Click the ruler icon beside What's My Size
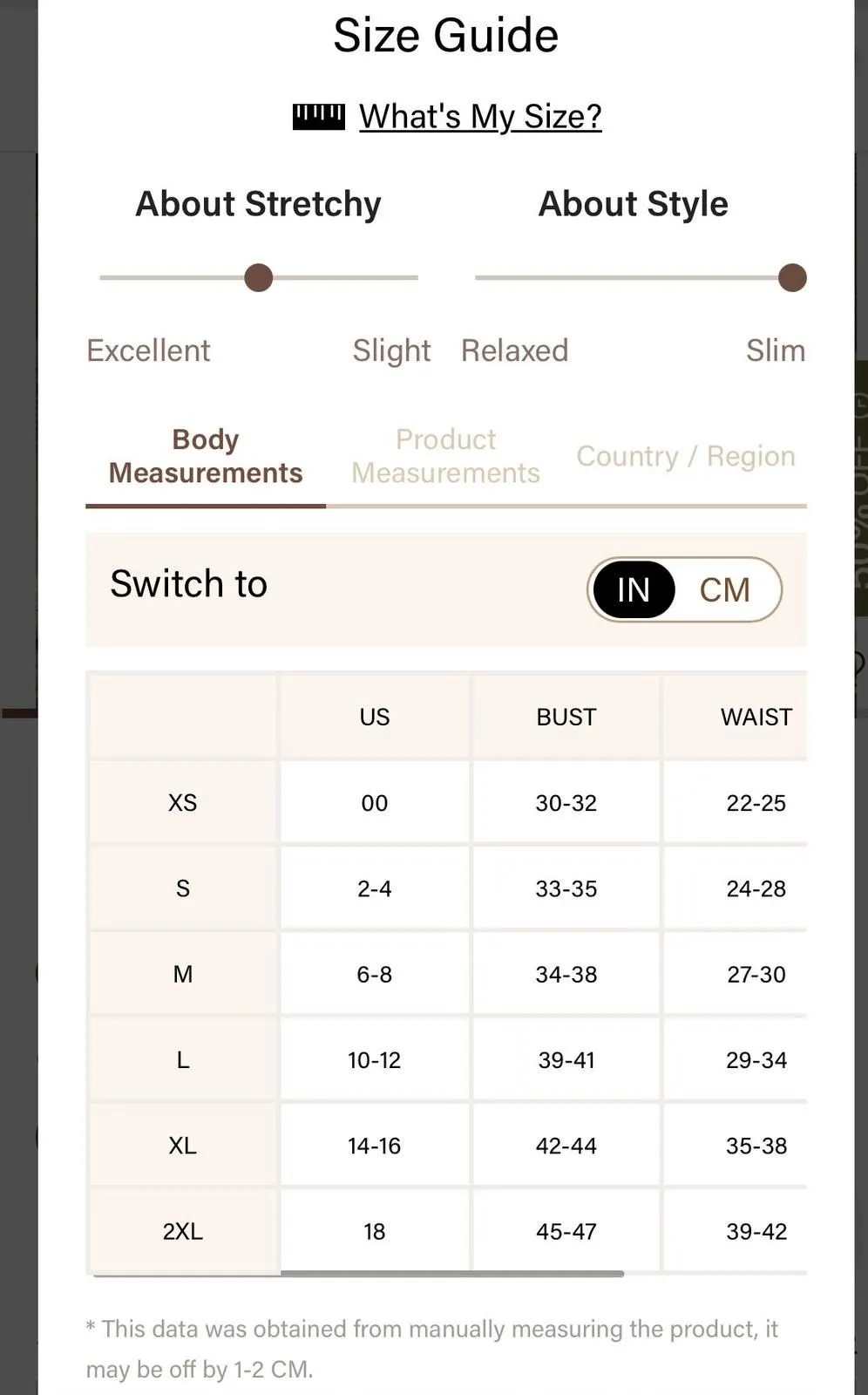The width and height of the screenshot is (868, 1395). tap(318, 116)
